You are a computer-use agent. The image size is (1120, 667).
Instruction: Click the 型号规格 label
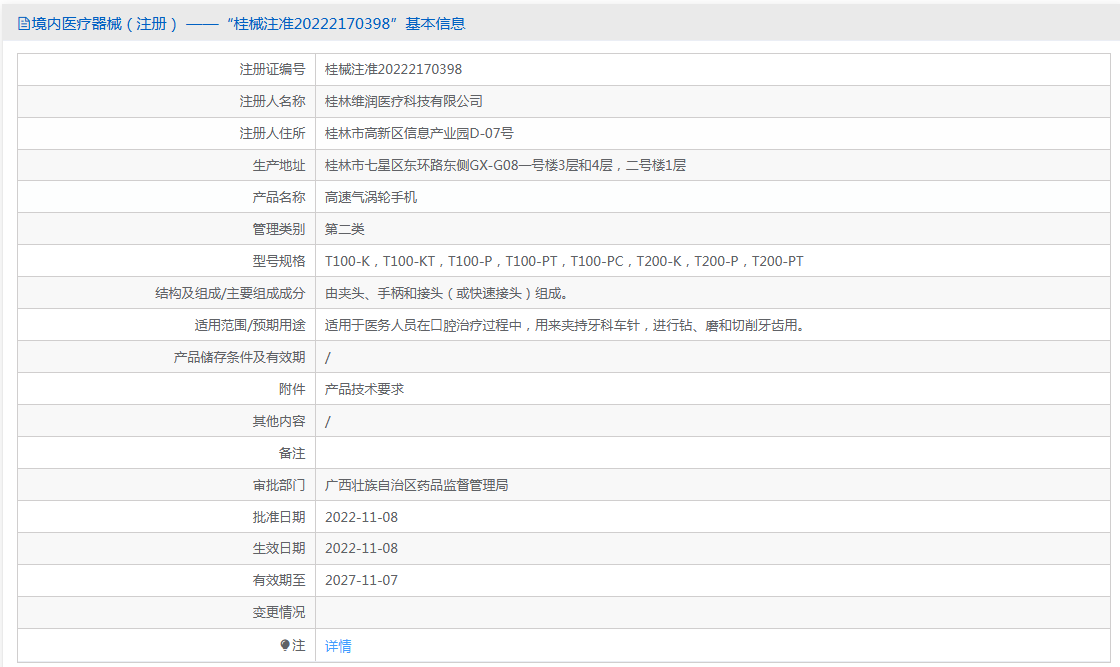pos(279,261)
